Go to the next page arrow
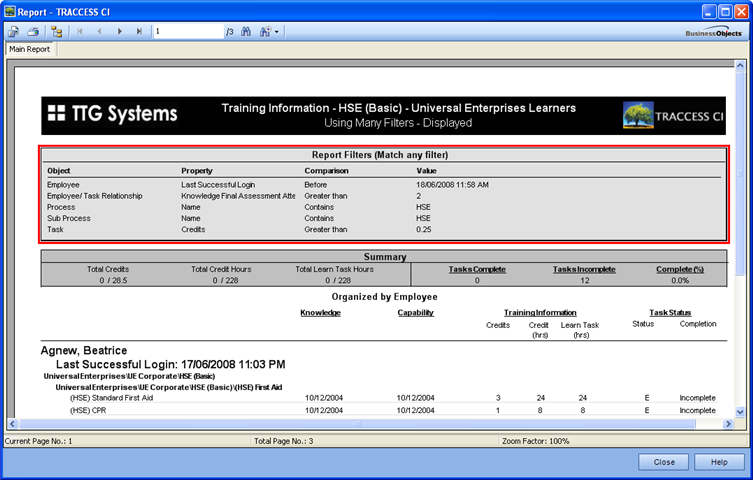 pos(120,32)
